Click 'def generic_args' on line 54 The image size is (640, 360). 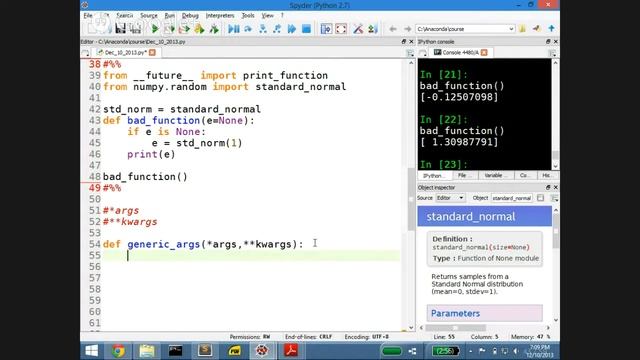(151, 244)
